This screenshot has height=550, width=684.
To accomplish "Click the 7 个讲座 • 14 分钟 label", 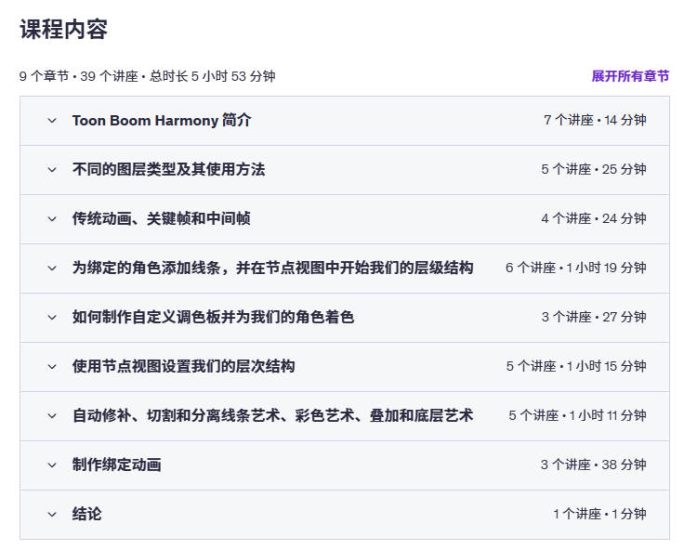I will [x=594, y=120].
